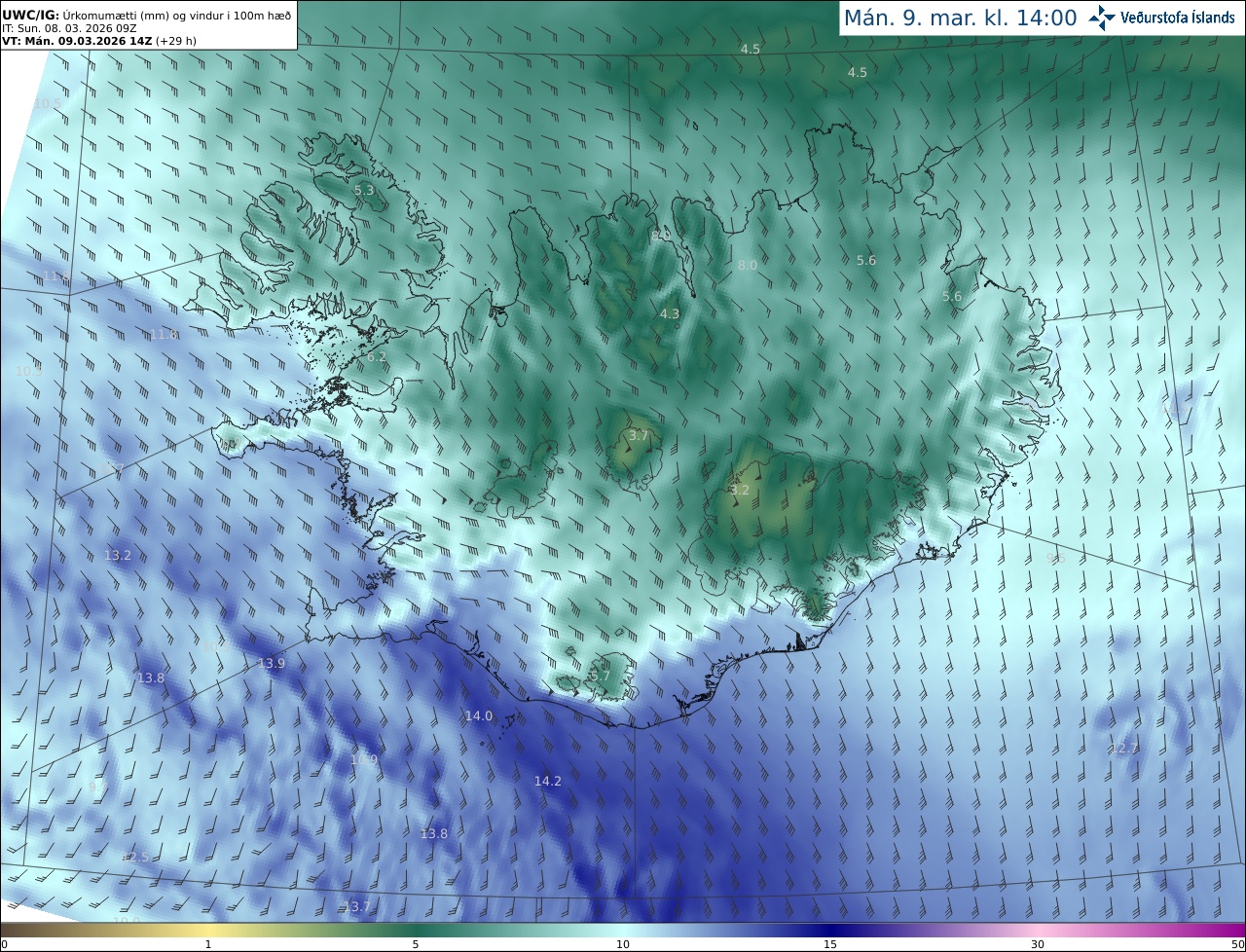
Task: Click the pink colorbar segment at 30
Action: [1038, 930]
